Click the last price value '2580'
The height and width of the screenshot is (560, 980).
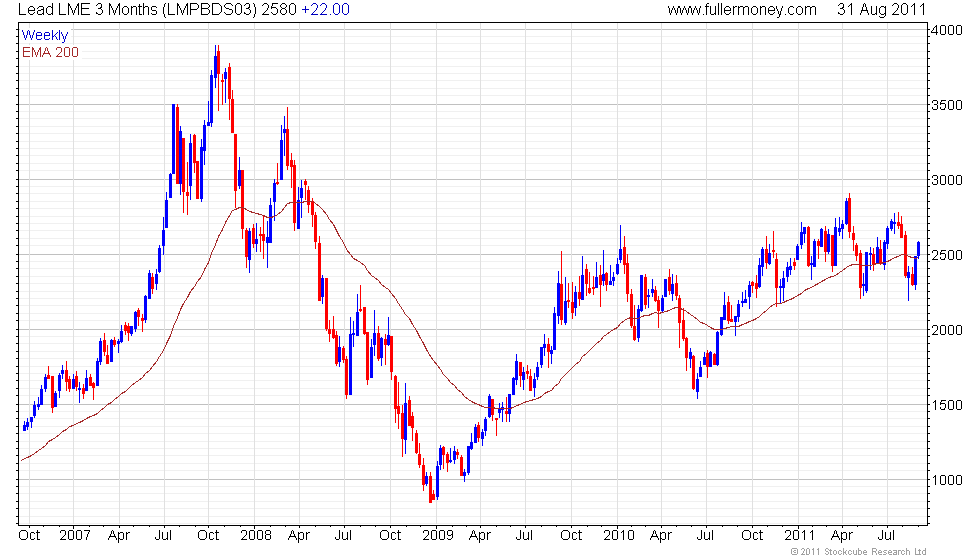279,10
